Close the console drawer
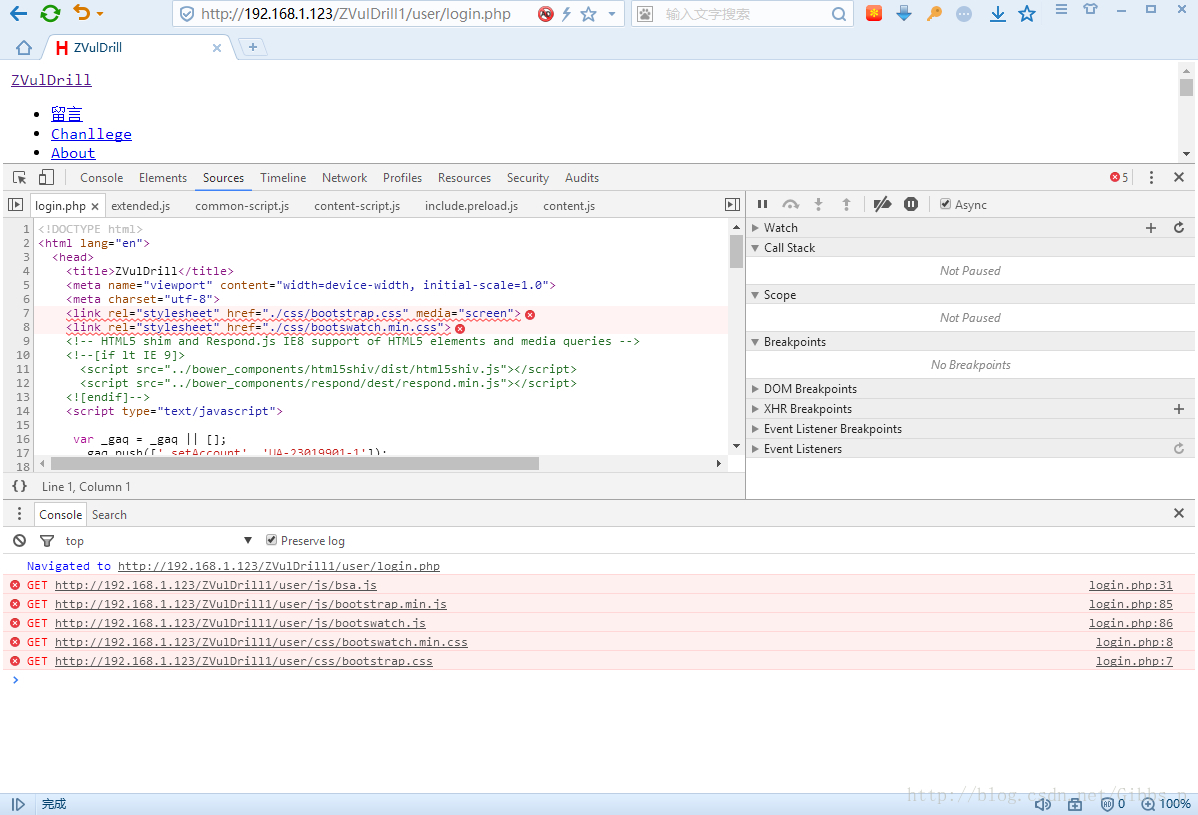Image resolution: width=1198 pixels, height=815 pixels. tap(1179, 513)
